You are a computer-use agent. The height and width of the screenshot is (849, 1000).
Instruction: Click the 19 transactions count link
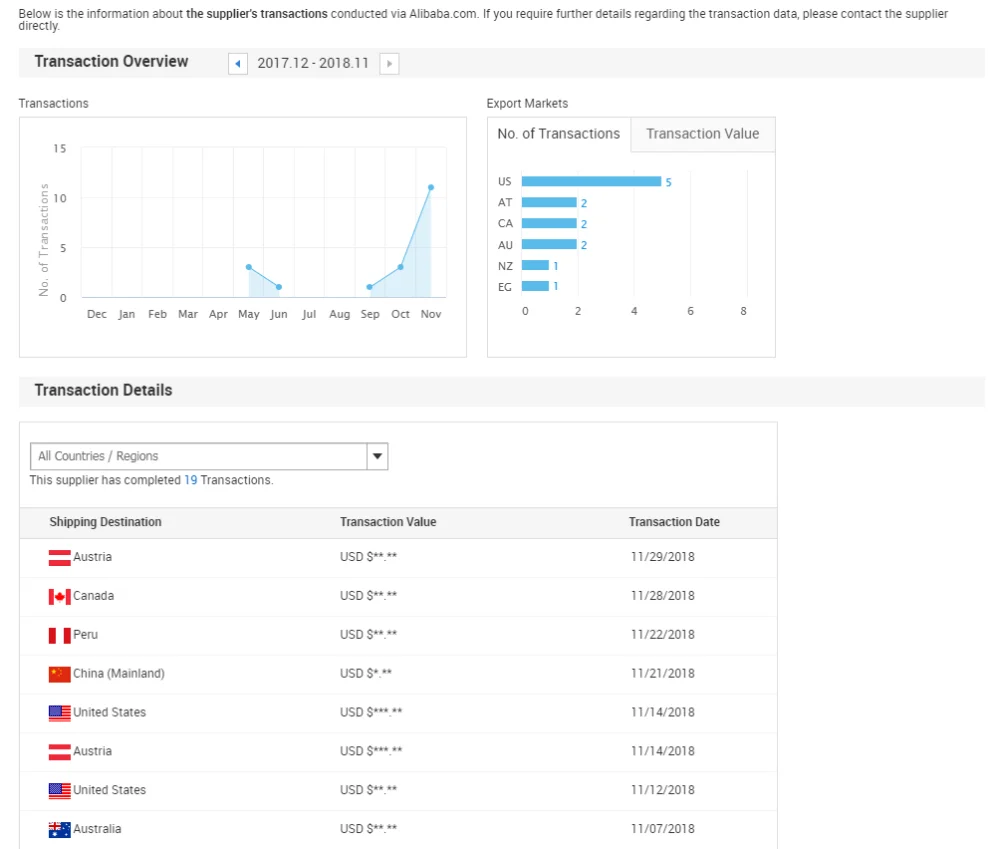[x=190, y=480]
